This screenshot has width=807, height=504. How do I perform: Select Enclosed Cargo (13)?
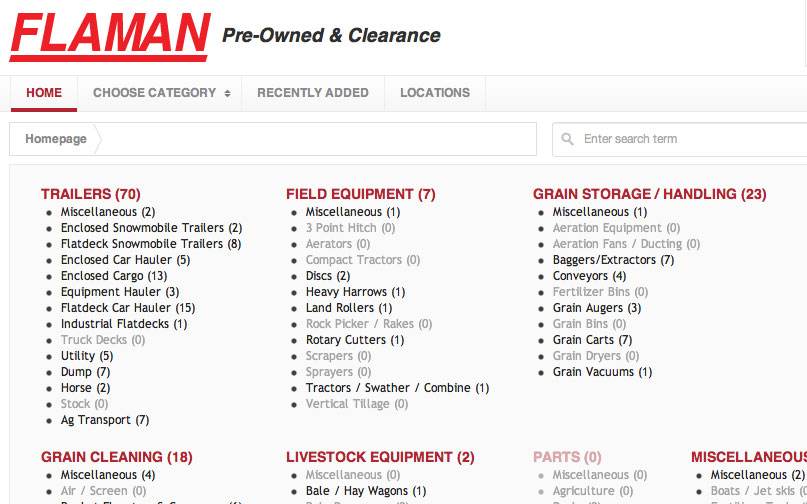114,276
